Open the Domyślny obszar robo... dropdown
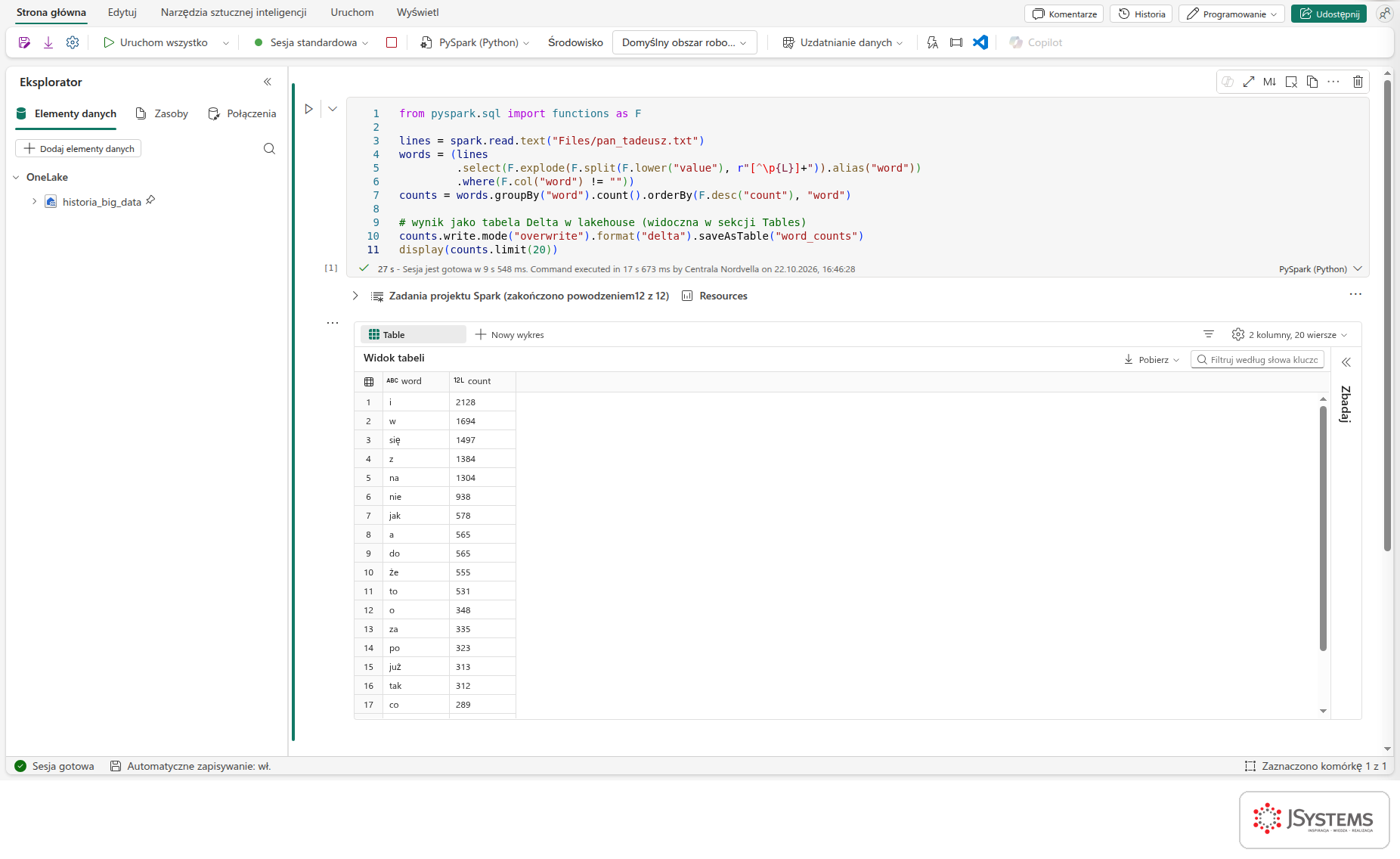 click(x=684, y=42)
